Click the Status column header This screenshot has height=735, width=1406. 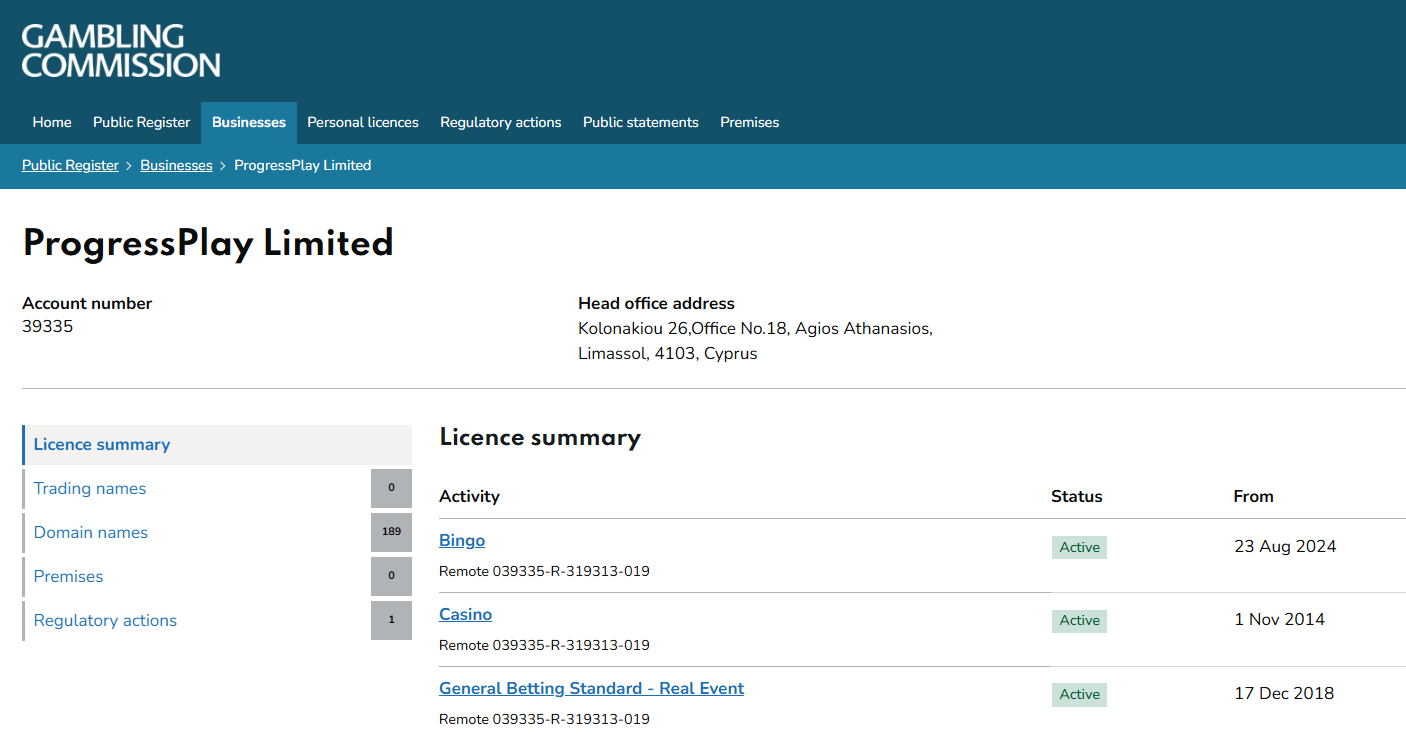pyautogui.click(x=1077, y=496)
